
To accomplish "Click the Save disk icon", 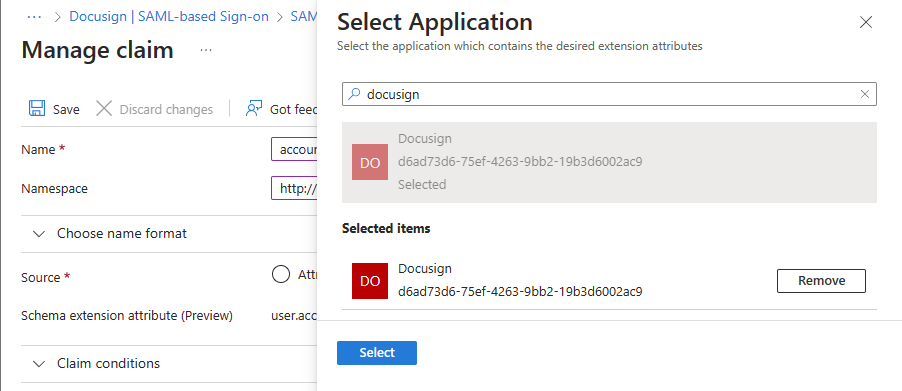I will tap(37, 109).
